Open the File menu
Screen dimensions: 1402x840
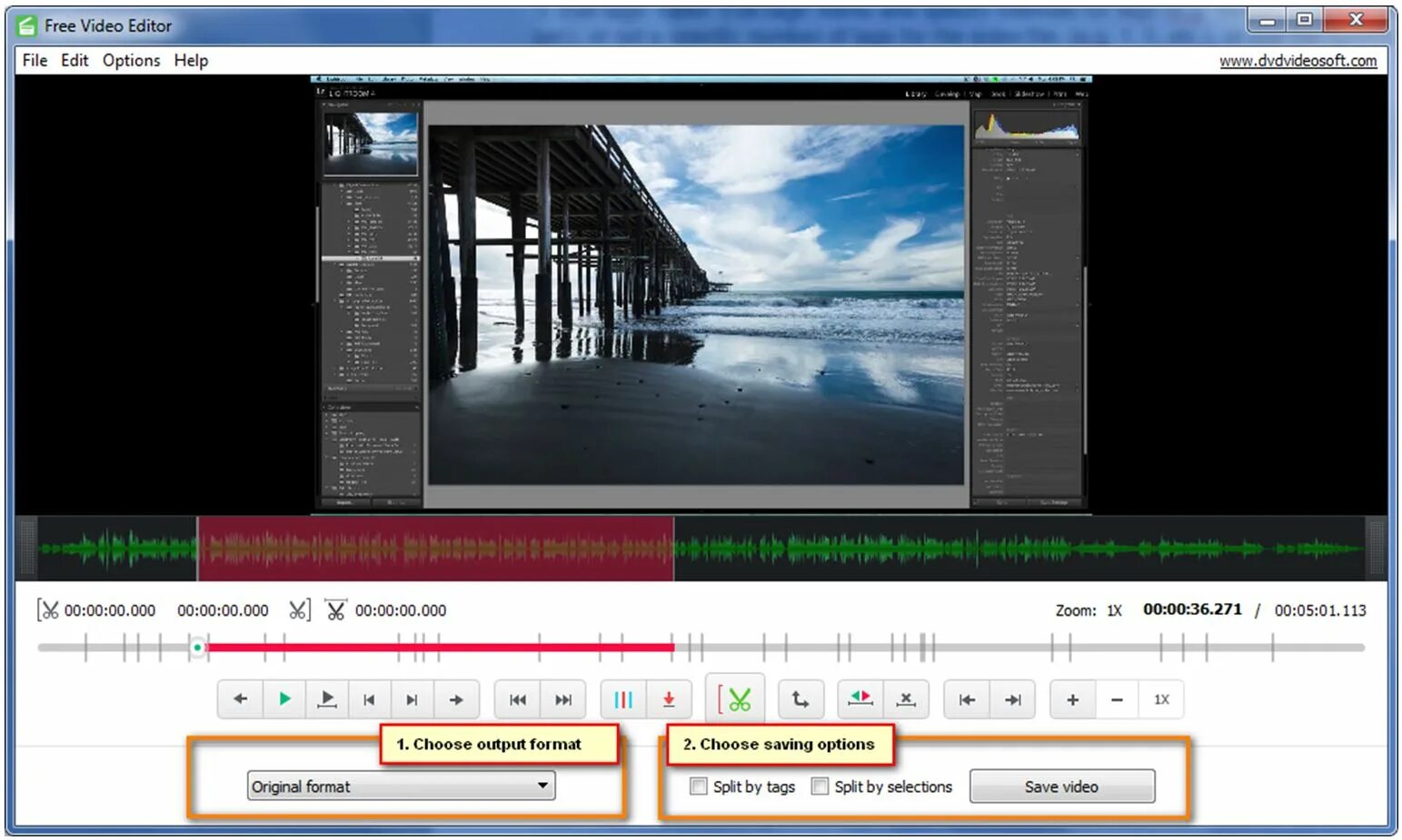coord(35,61)
